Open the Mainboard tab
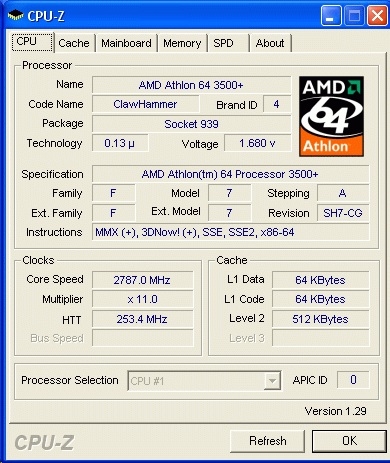The image size is (390, 463). tap(126, 43)
